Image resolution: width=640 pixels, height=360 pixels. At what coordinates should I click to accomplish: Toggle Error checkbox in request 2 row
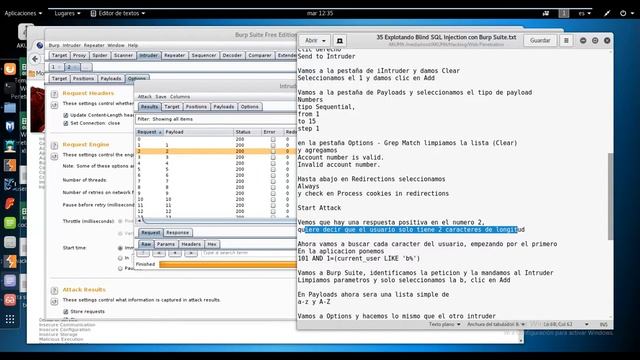point(273,151)
